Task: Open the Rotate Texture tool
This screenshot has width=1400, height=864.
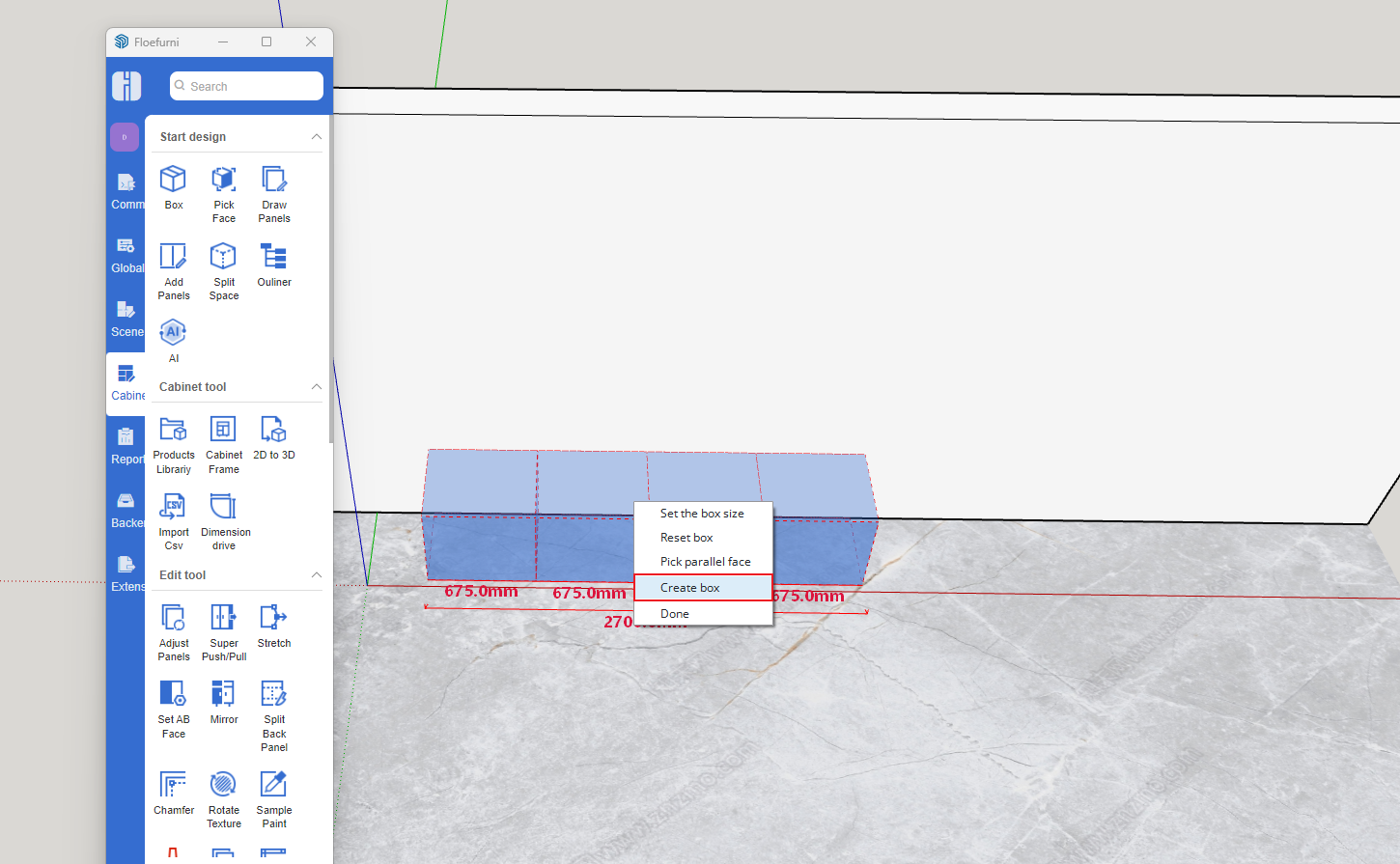Action: pyautogui.click(x=224, y=785)
